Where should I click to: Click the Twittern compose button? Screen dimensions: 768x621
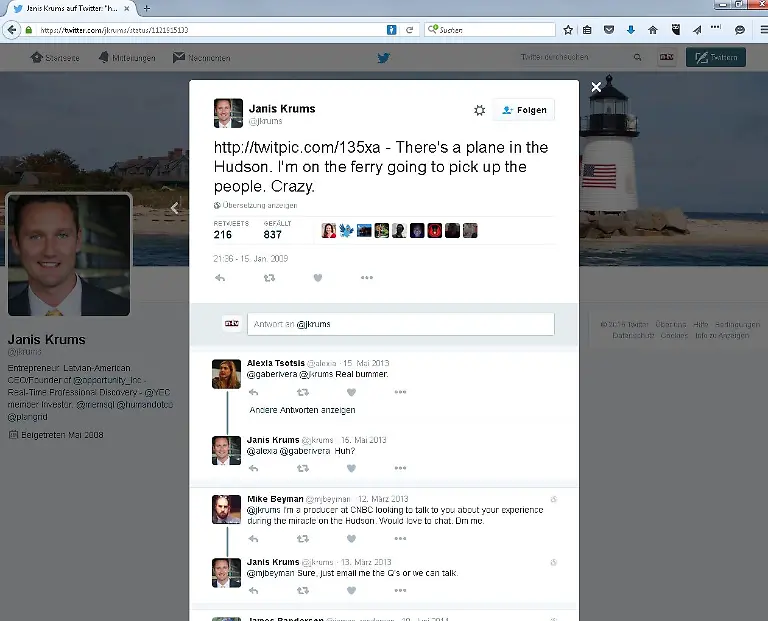click(715, 58)
